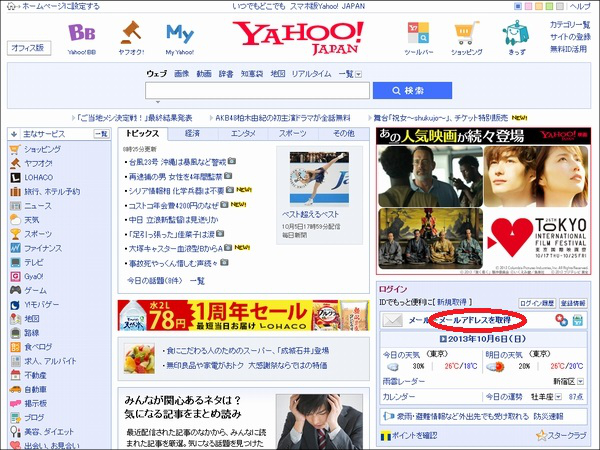
Task: Expand the 一覧 search category dropdown
Action: coord(358,75)
